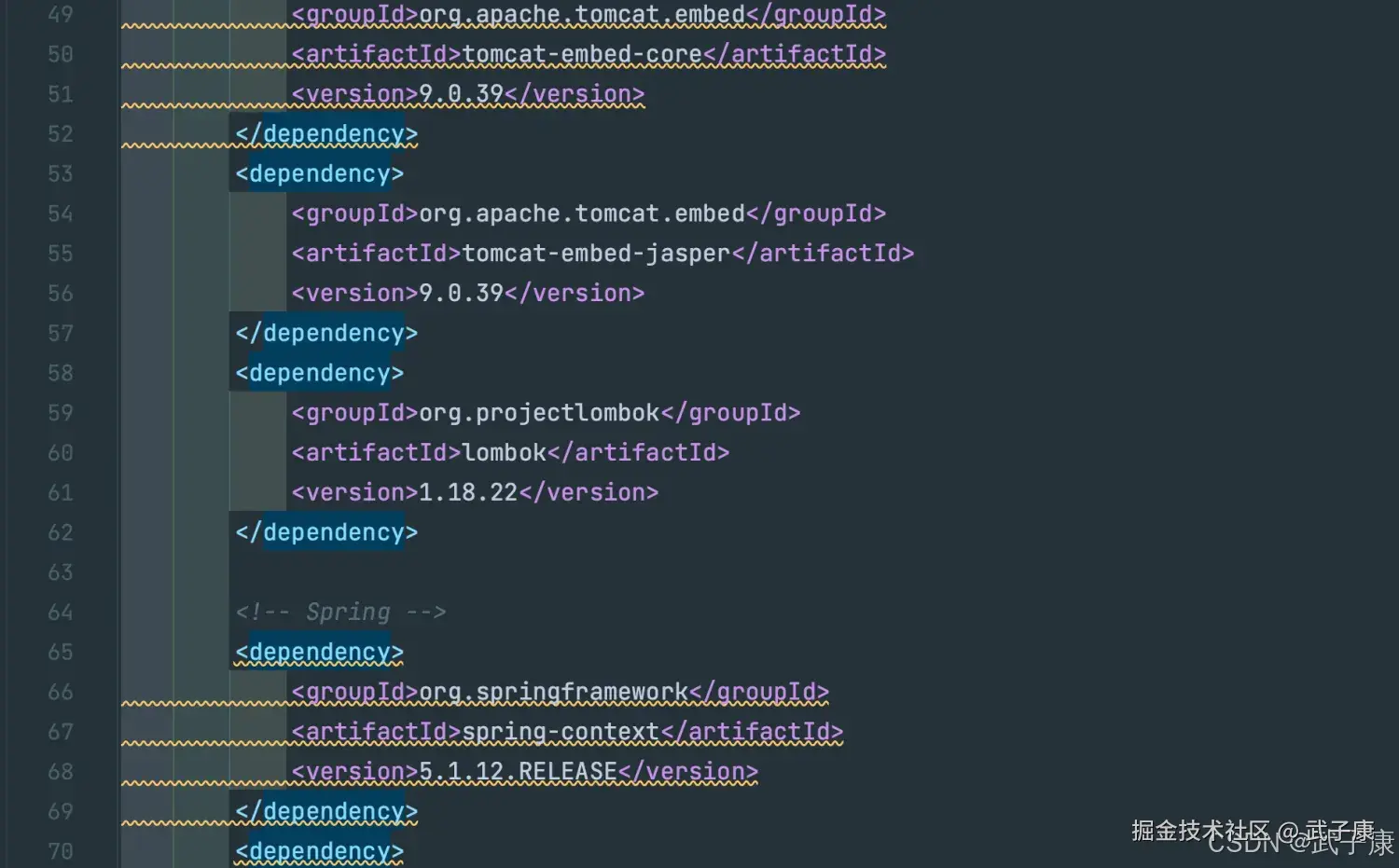Click the opening dependency tag on line 58
The image size is (1399, 868).
pos(319,374)
